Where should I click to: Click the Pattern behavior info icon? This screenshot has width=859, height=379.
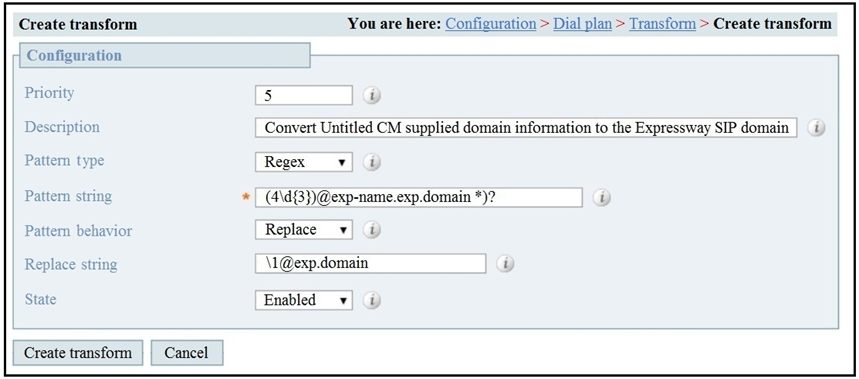[x=372, y=230]
